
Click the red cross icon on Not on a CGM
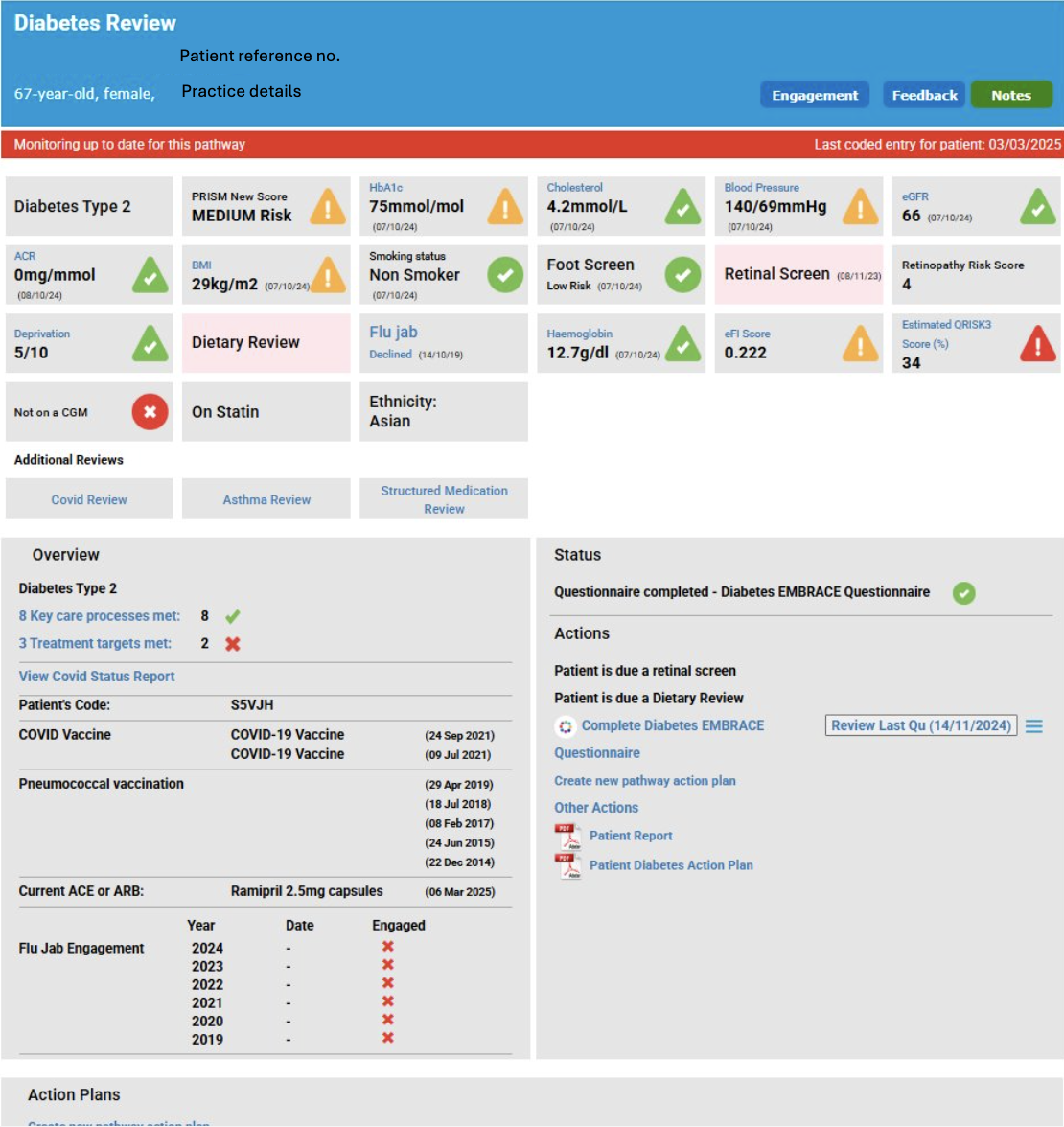(x=150, y=412)
